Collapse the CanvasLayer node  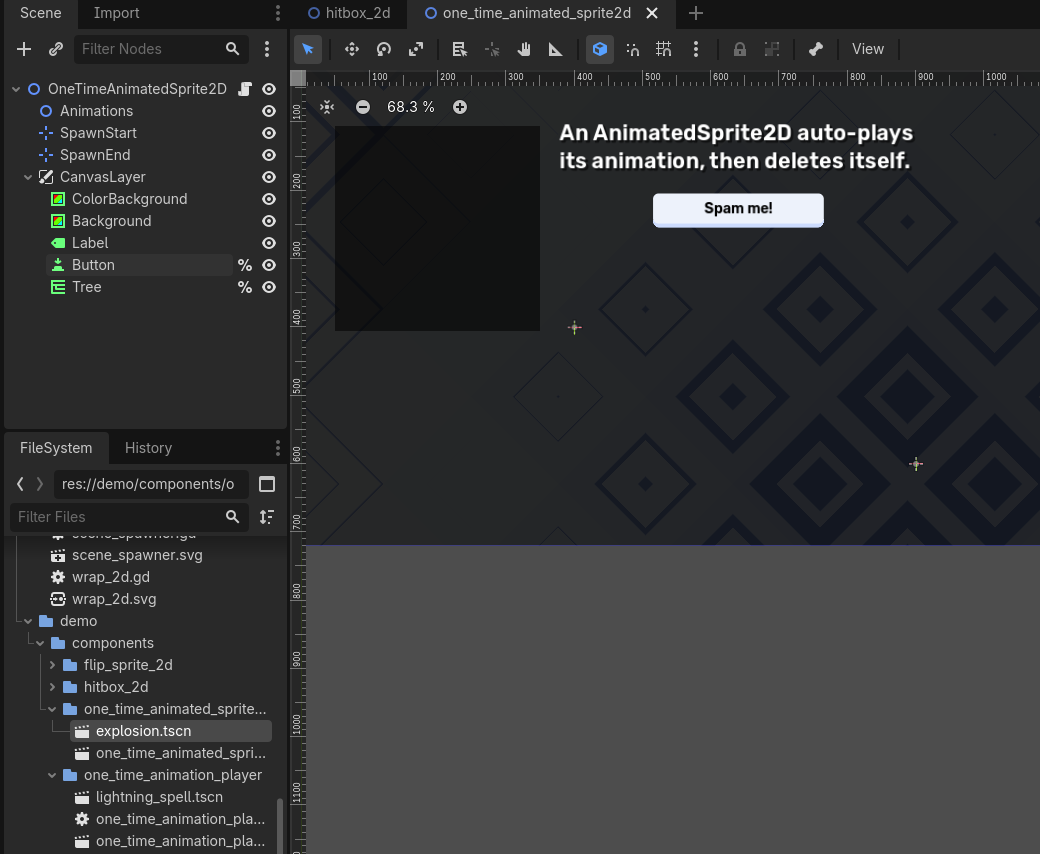click(x=28, y=177)
